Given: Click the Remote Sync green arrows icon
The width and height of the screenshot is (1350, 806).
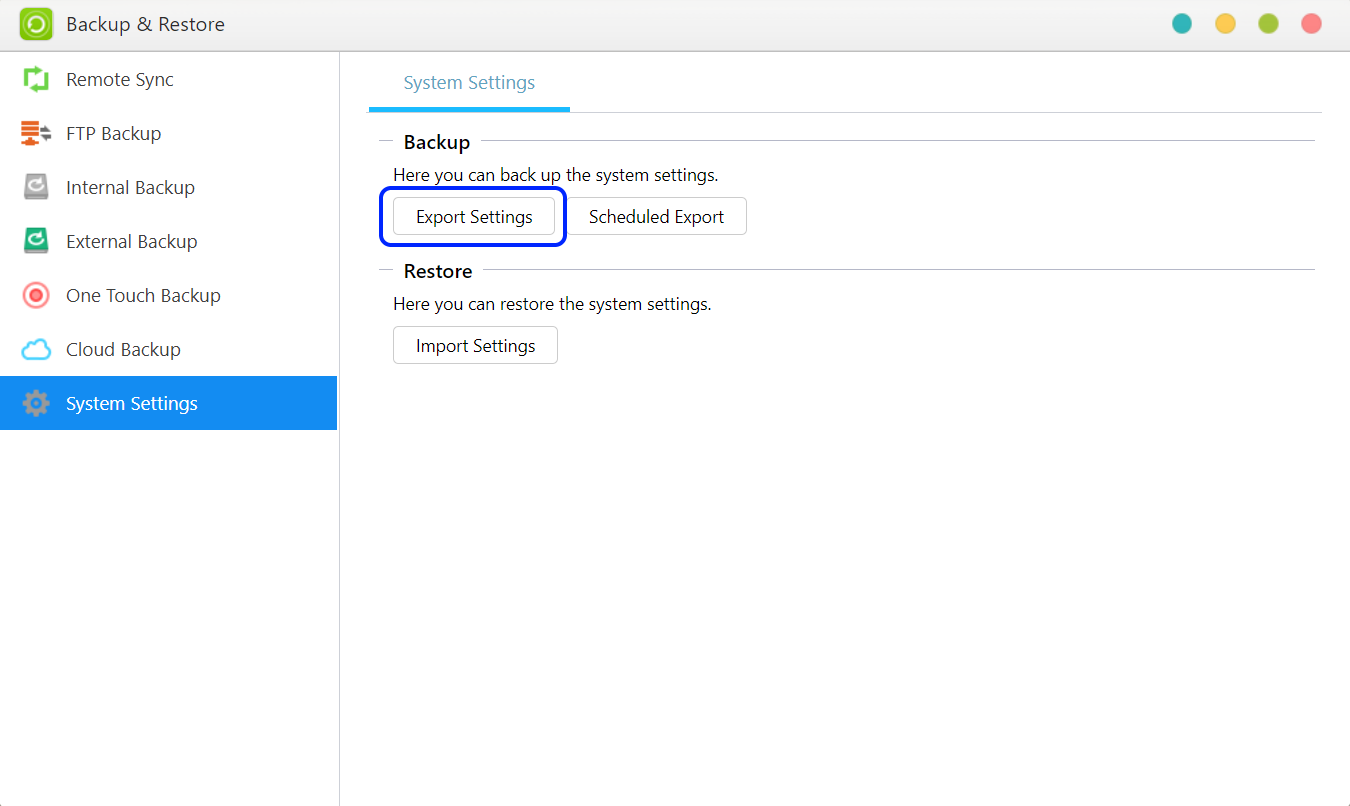Looking at the screenshot, I should point(36,80).
